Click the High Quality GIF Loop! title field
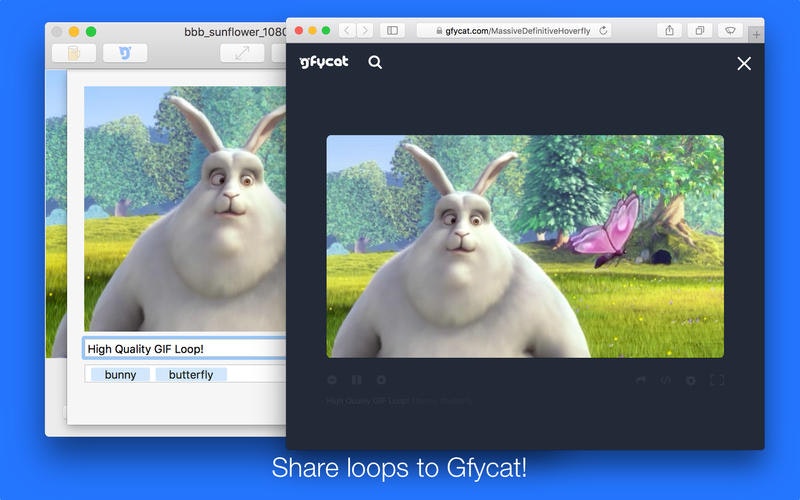Viewport: 800px width, 500px height. [185, 348]
